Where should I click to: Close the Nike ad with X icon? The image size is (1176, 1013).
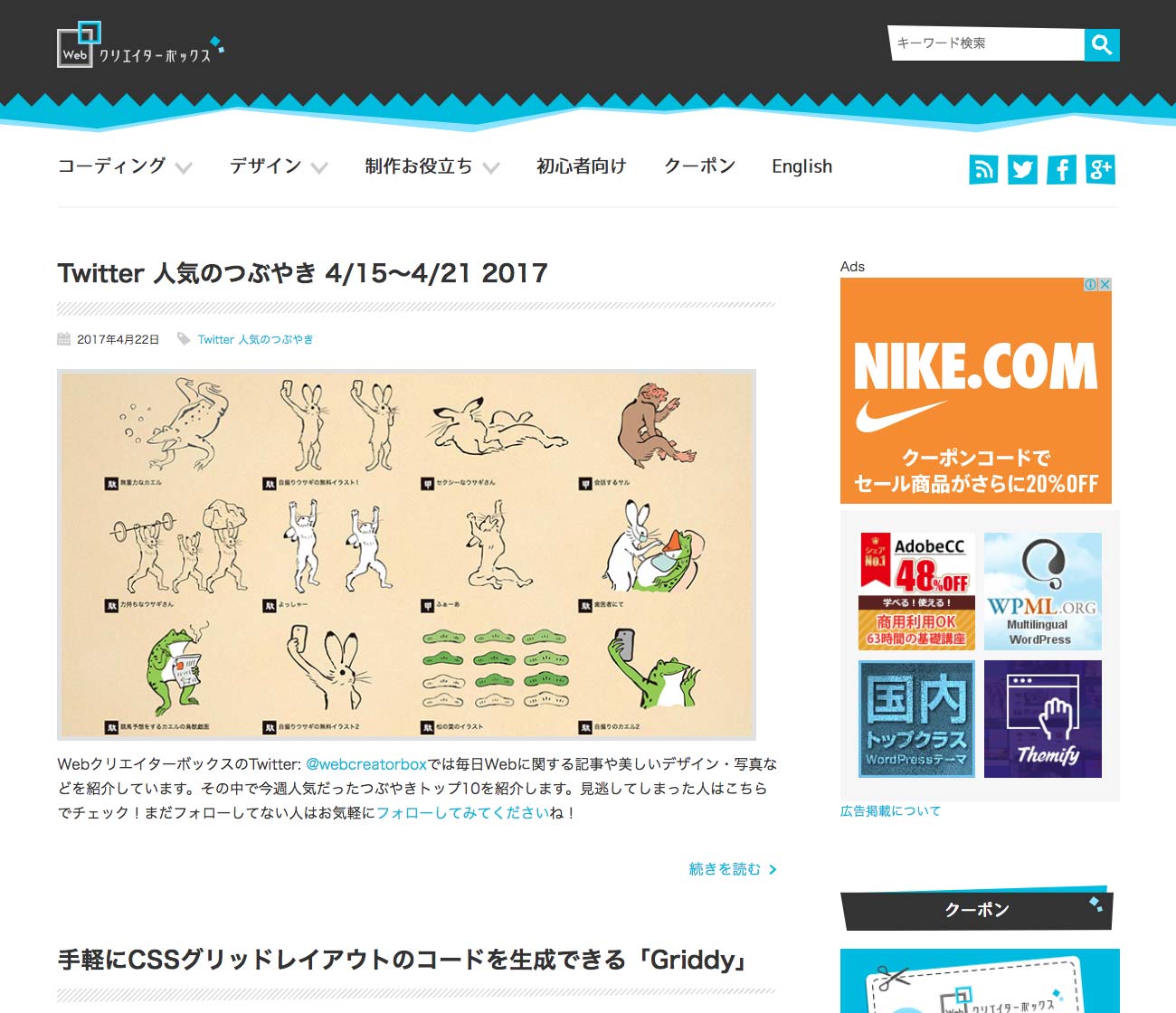click(x=1105, y=284)
